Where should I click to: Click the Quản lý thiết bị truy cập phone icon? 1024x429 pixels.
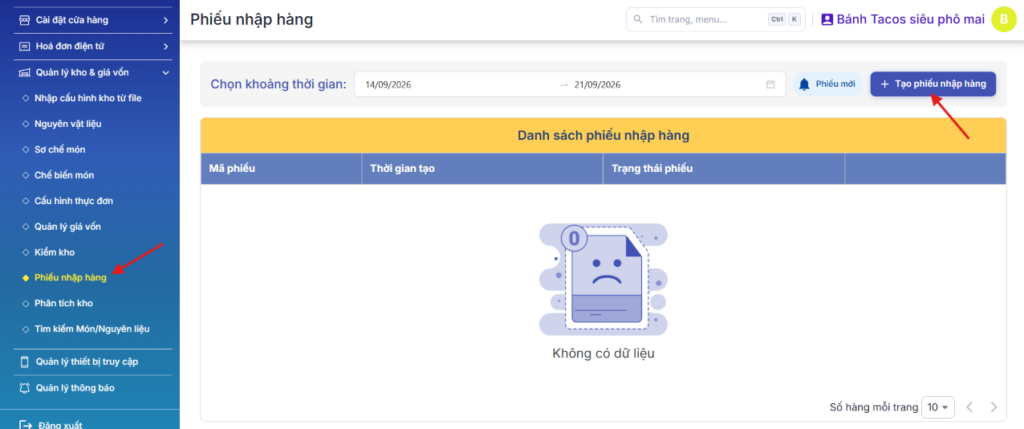point(25,362)
